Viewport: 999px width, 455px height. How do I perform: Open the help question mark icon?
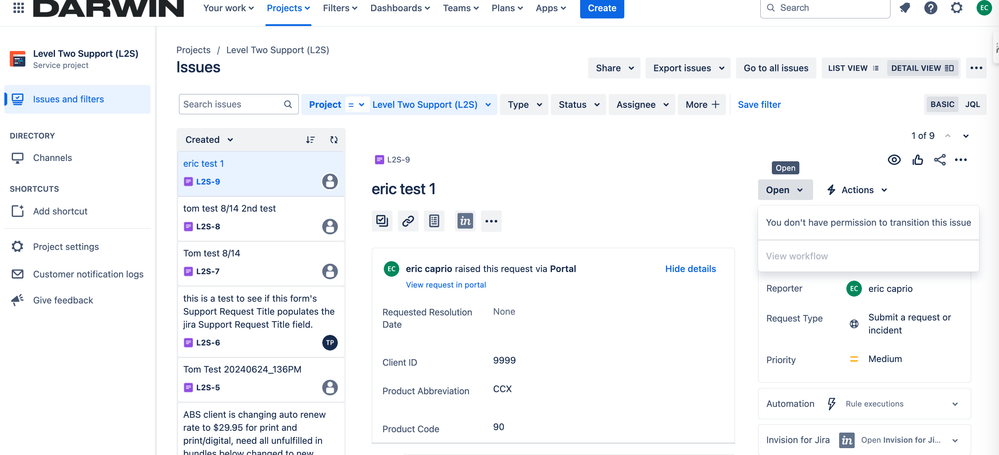tap(931, 8)
